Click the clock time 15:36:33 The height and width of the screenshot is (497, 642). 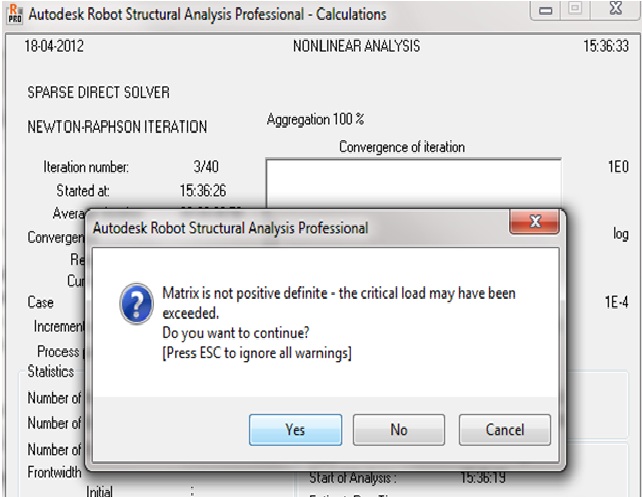(606, 46)
